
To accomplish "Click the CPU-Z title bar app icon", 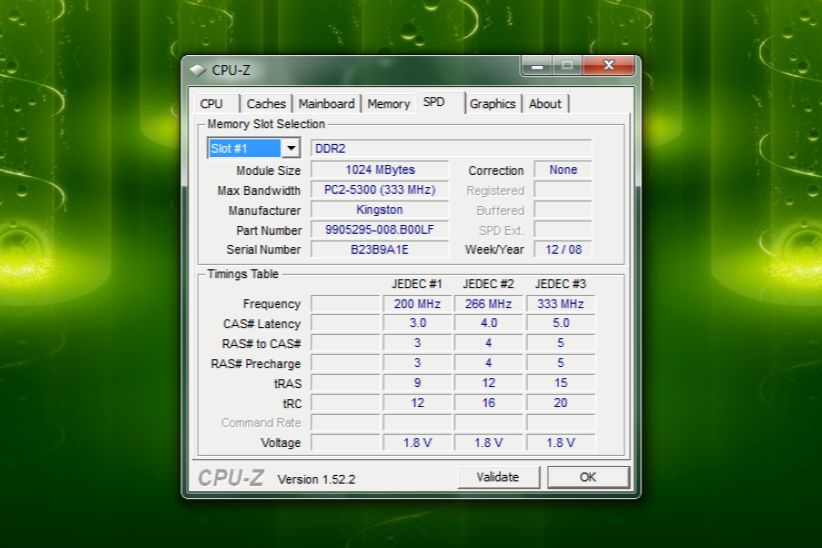I will pyautogui.click(x=198, y=70).
